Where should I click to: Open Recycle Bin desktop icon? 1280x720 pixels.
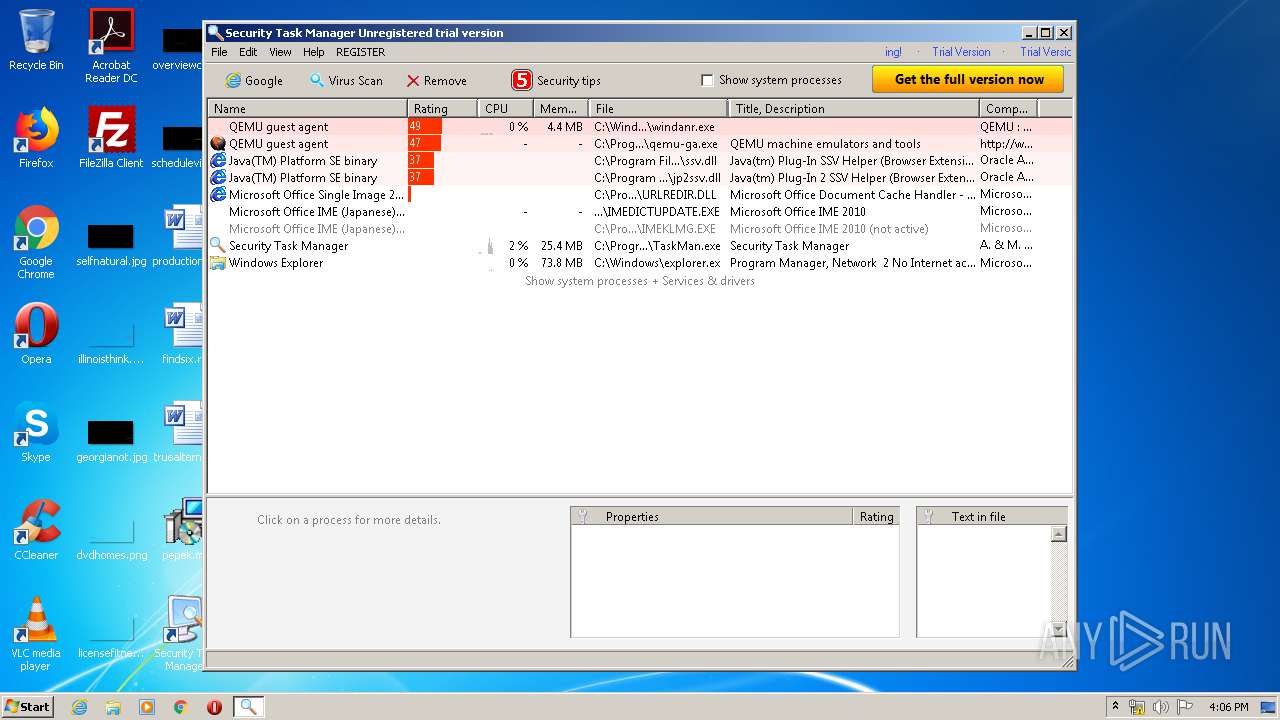[36, 40]
